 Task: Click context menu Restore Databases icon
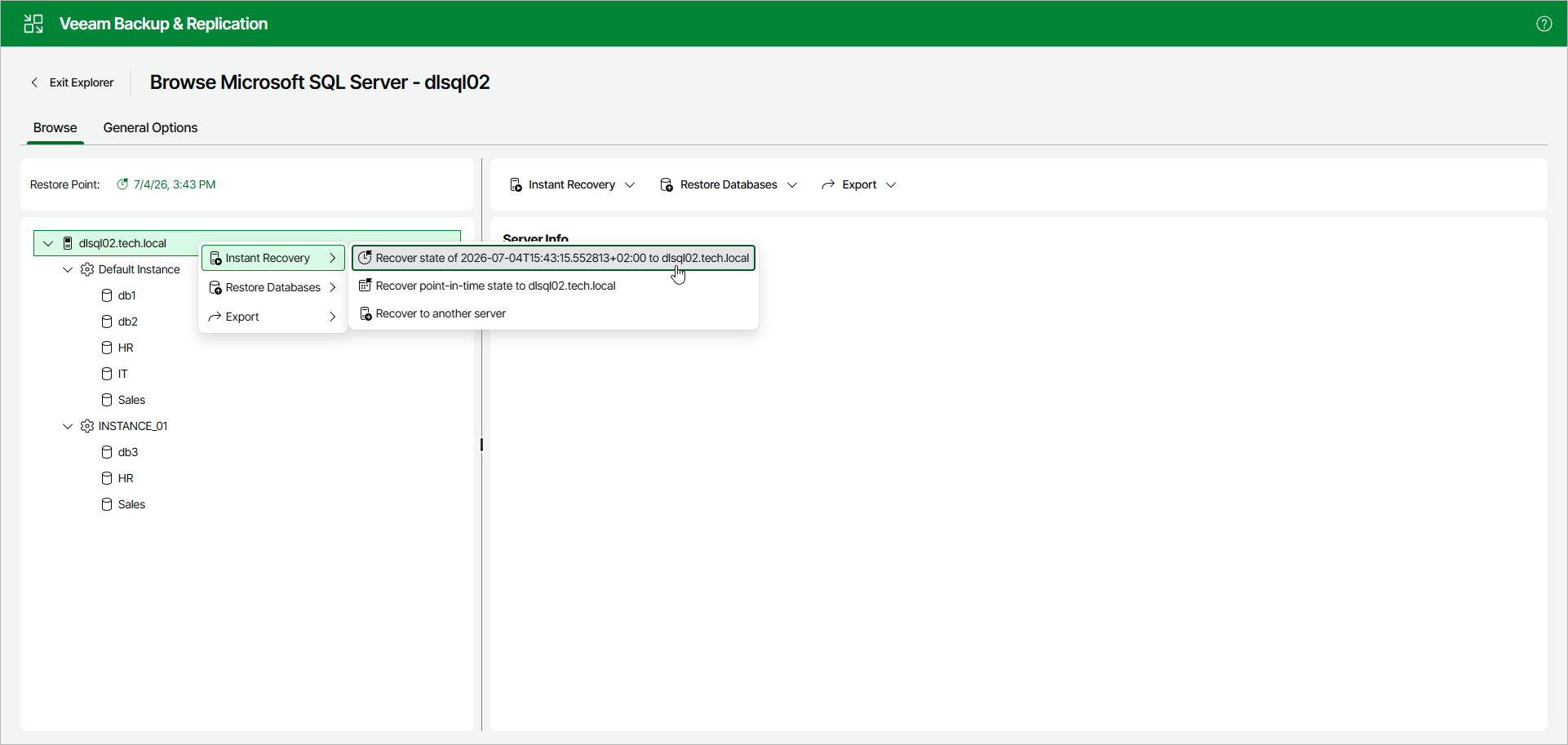coord(215,288)
